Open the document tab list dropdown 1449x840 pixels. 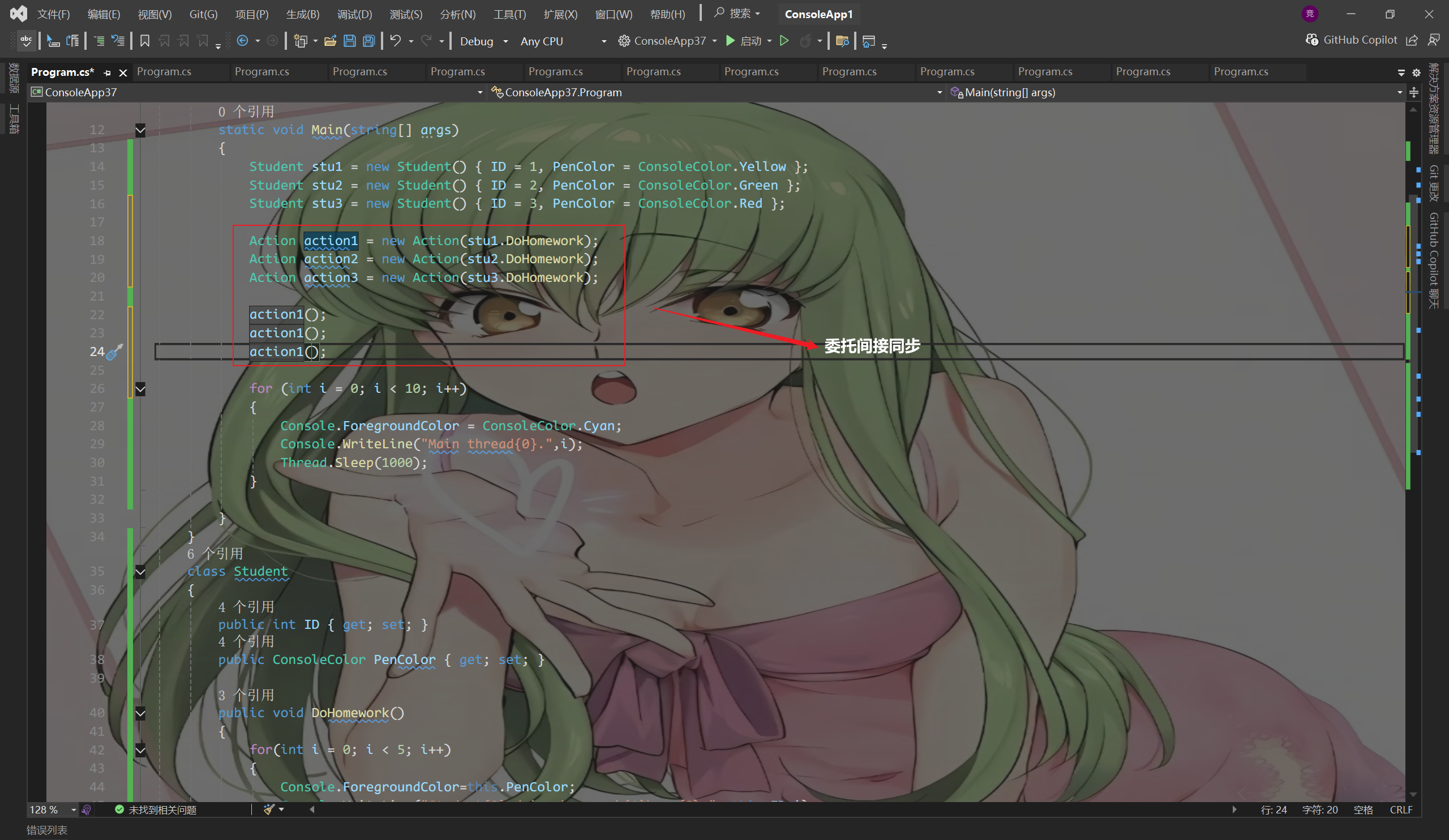[1401, 72]
